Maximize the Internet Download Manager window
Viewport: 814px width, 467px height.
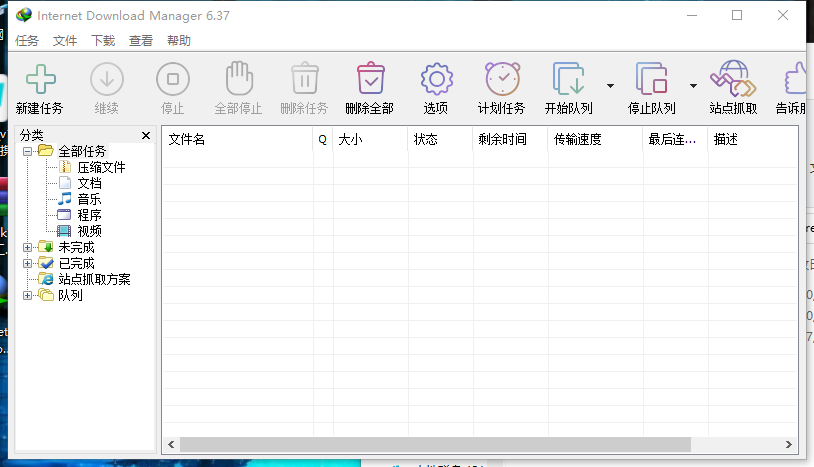pyautogui.click(x=737, y=15)
